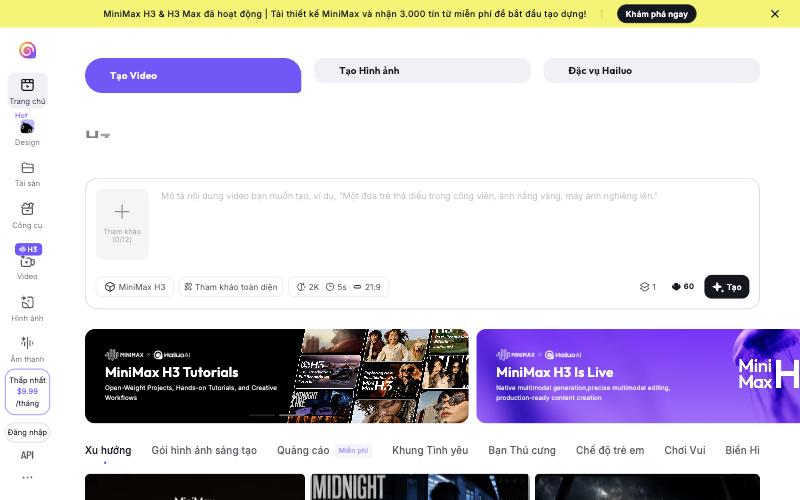
Task: Select the Biến Hì category tab
Action: point(742,451)
